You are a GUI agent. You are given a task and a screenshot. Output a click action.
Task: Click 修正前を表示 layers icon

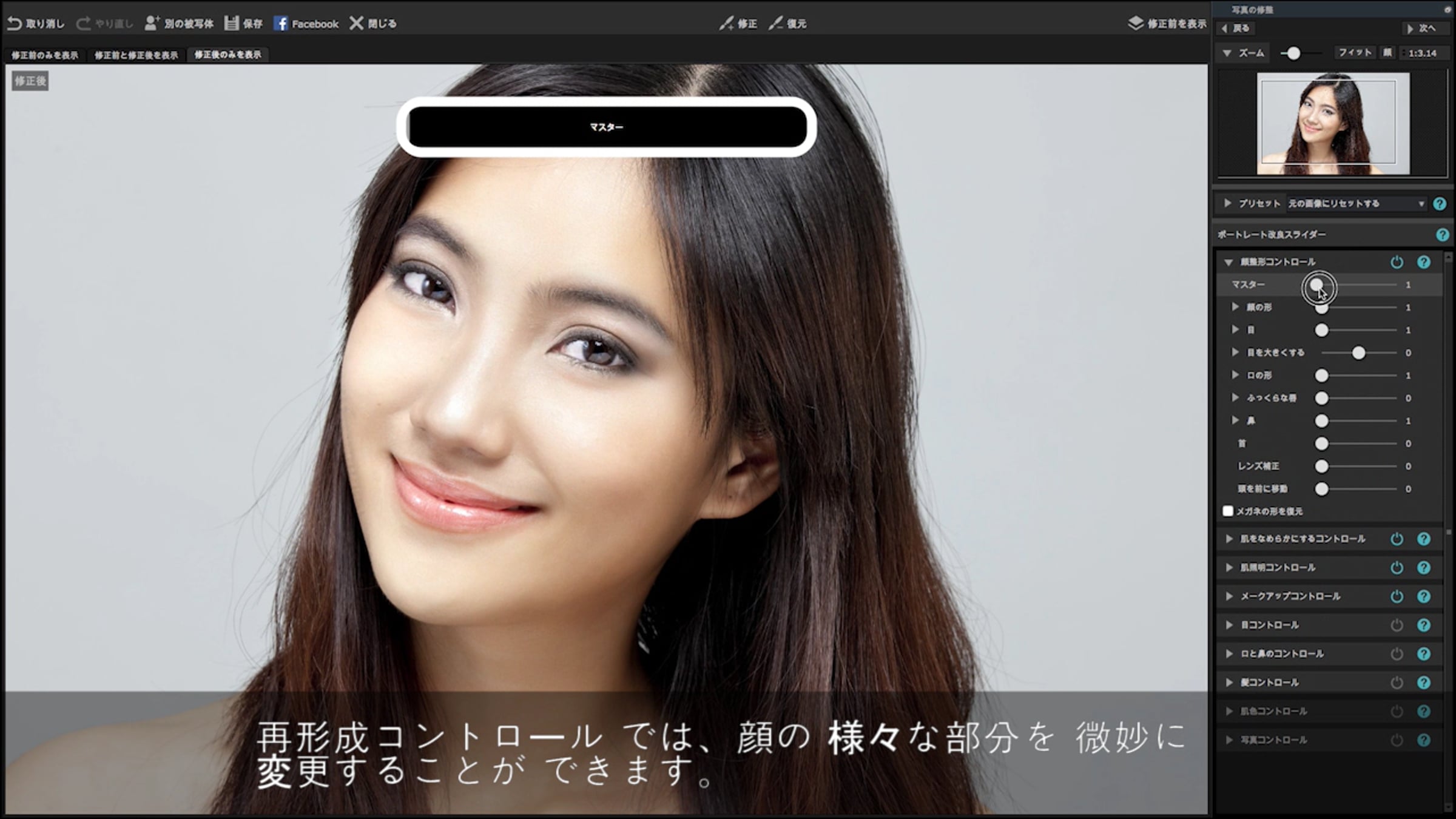1135,24
